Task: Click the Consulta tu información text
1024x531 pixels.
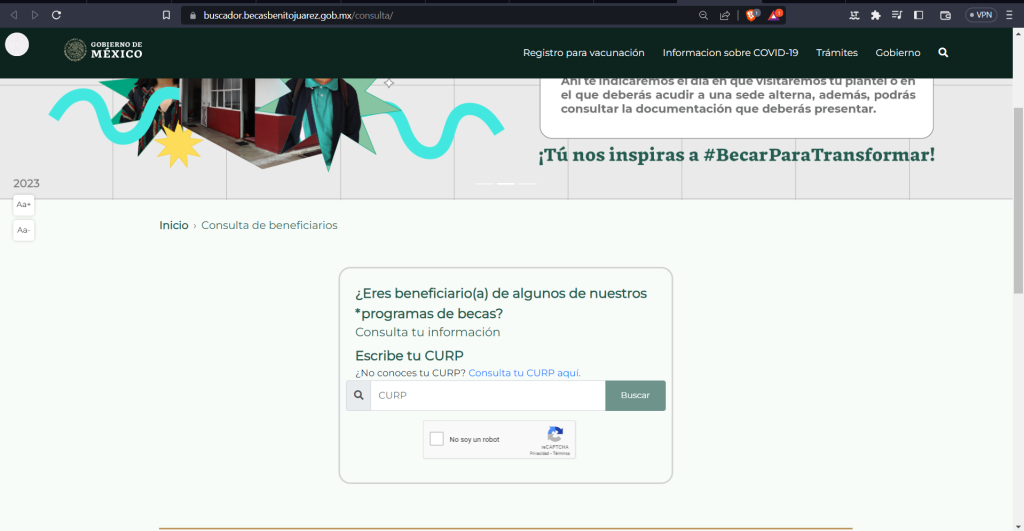Action: point(428,332)
